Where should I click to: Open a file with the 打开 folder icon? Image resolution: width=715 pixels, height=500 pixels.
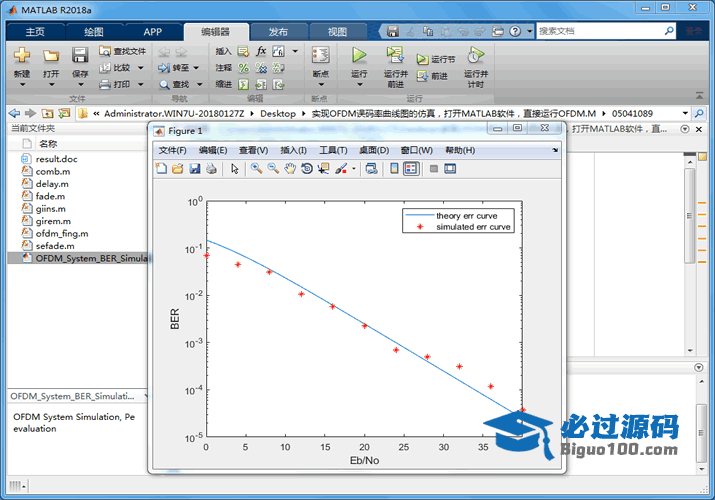coord(51,56)
